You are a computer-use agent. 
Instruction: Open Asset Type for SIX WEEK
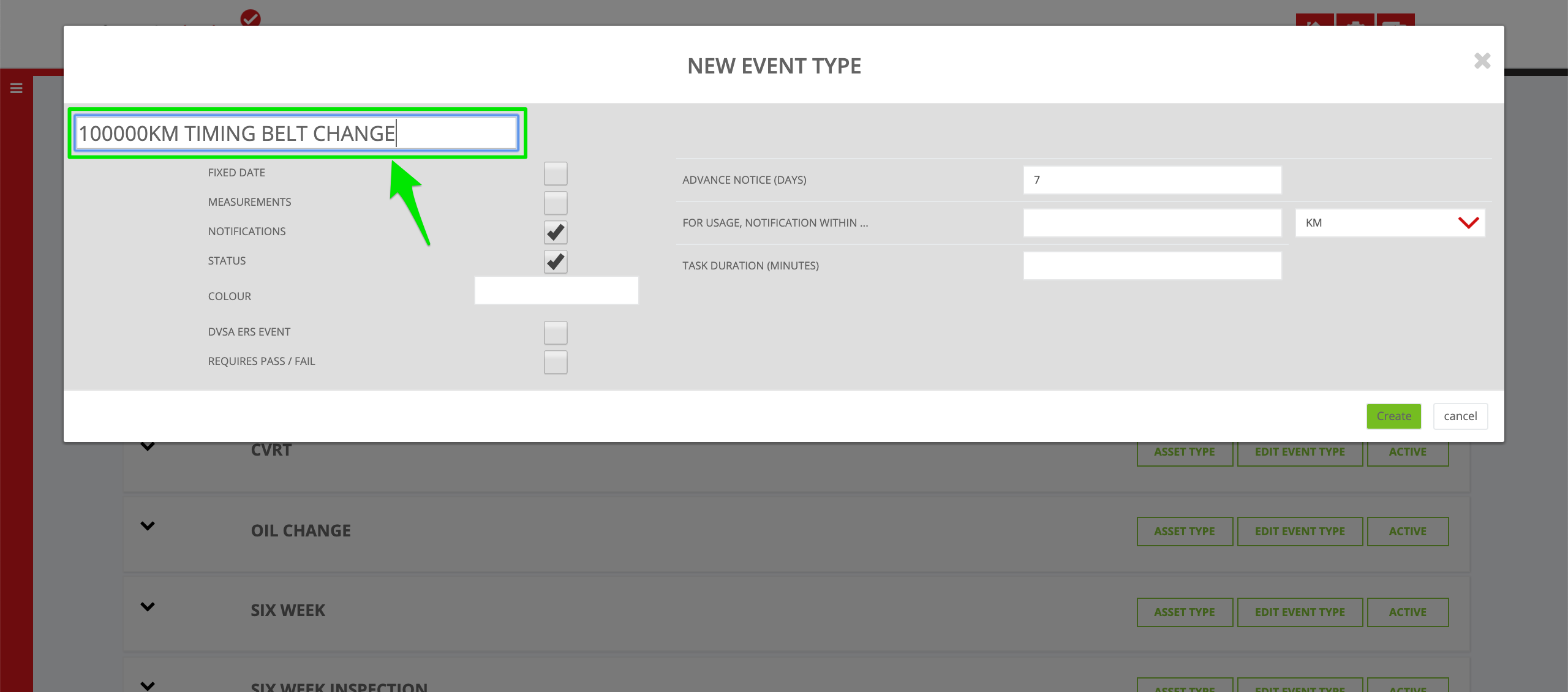1185,612
